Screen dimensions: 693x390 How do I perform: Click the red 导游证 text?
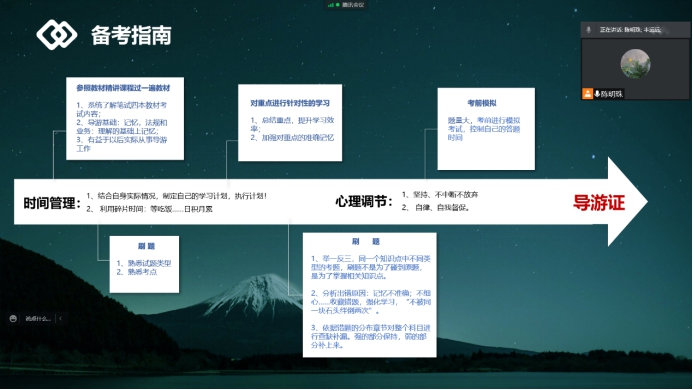pyautogui.click(x=599, y=203)
